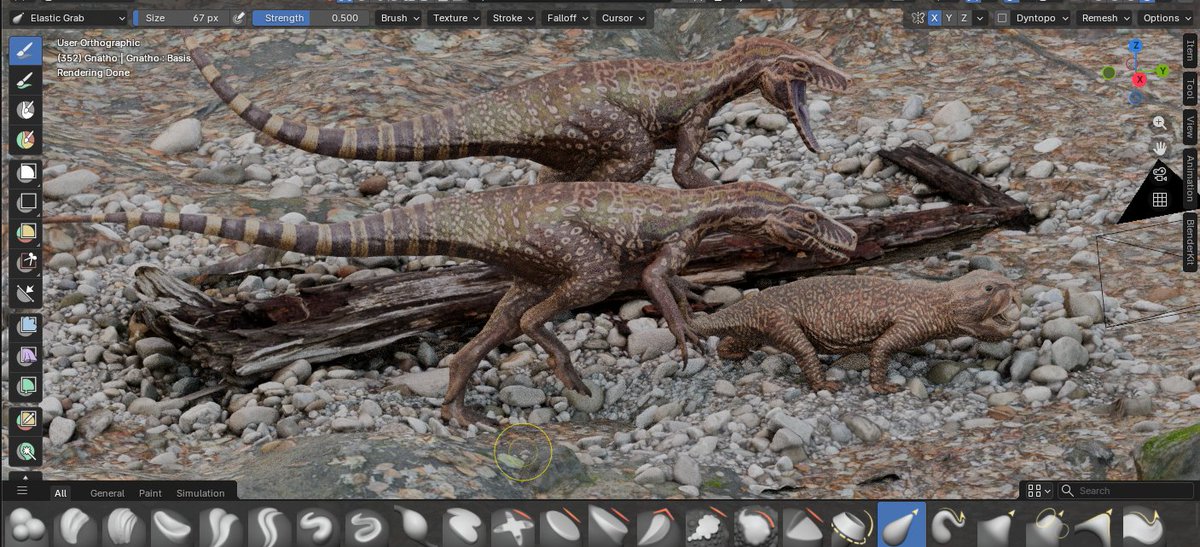Click the brush shelf Search field
Image resolution: width=1200 pixels, height=547 pixels.
coord(1126,491)
